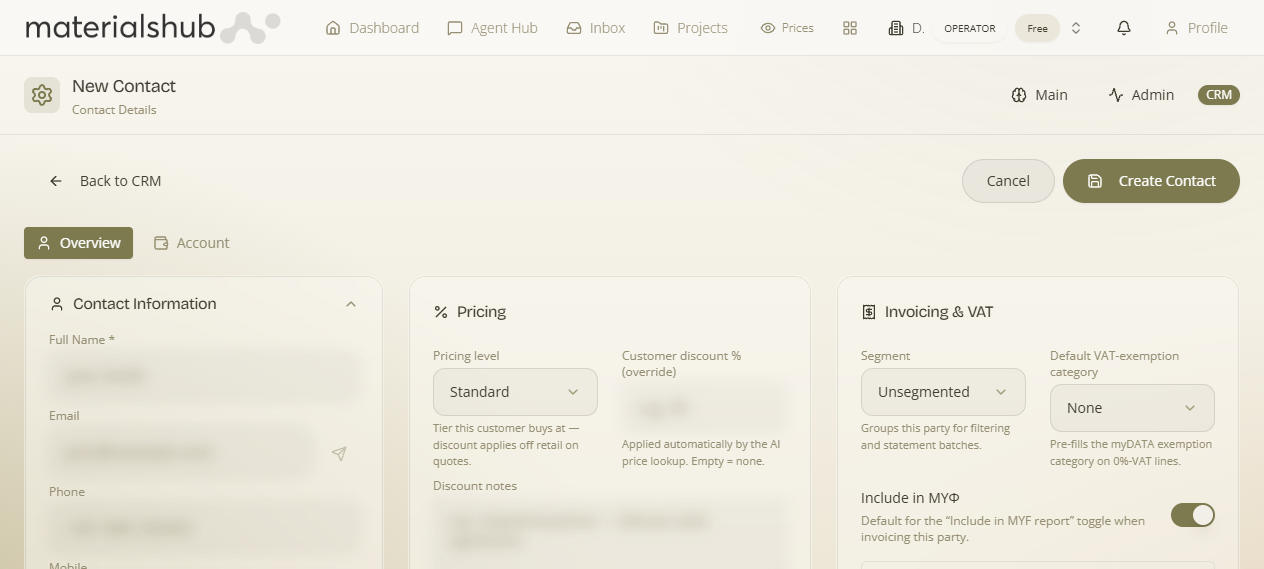Click the chat bubble icon beside Agent Hub

click(x=455, y=28)
